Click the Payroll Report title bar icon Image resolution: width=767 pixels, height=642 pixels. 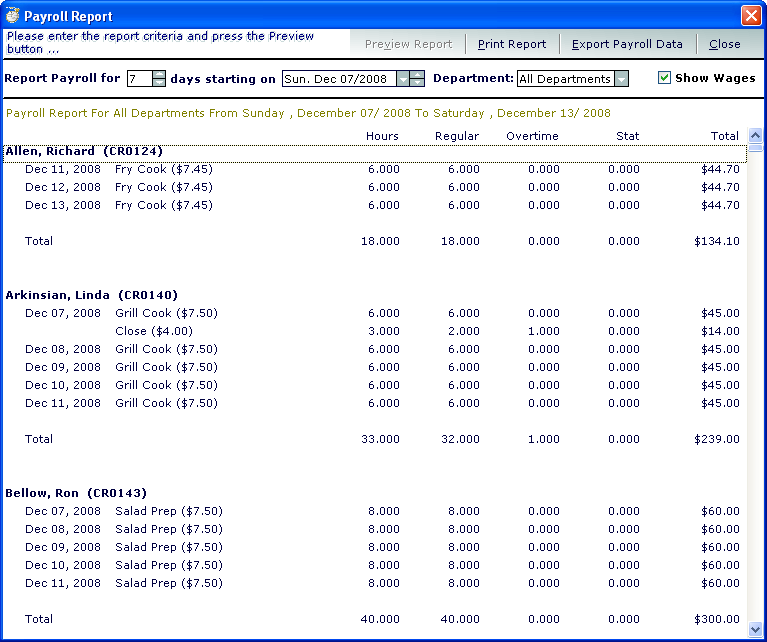tap(12, 16)
